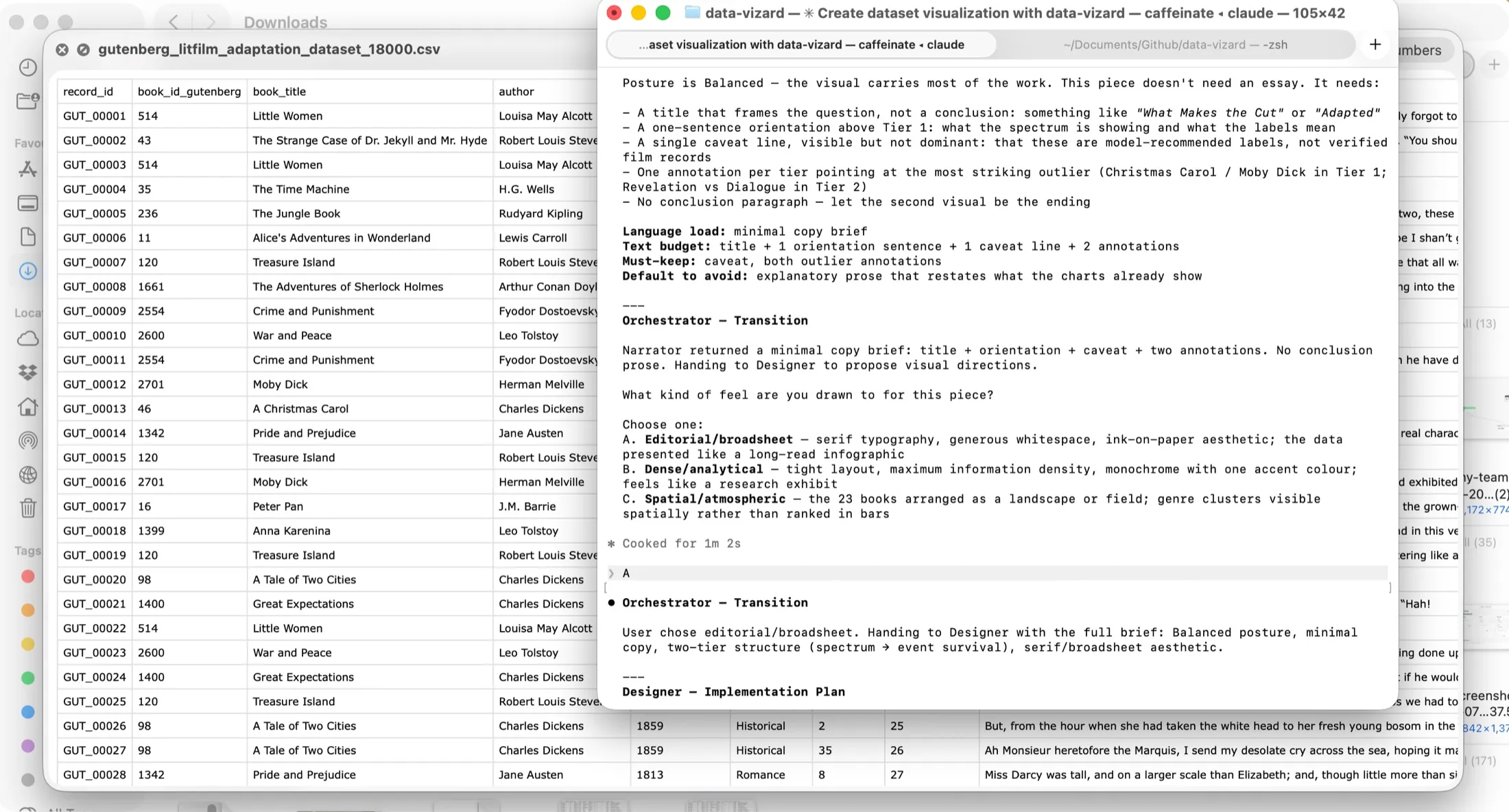The image size is (1509, 812).
Task: Click The Time Machine title cell
Action: coord(370,189)
